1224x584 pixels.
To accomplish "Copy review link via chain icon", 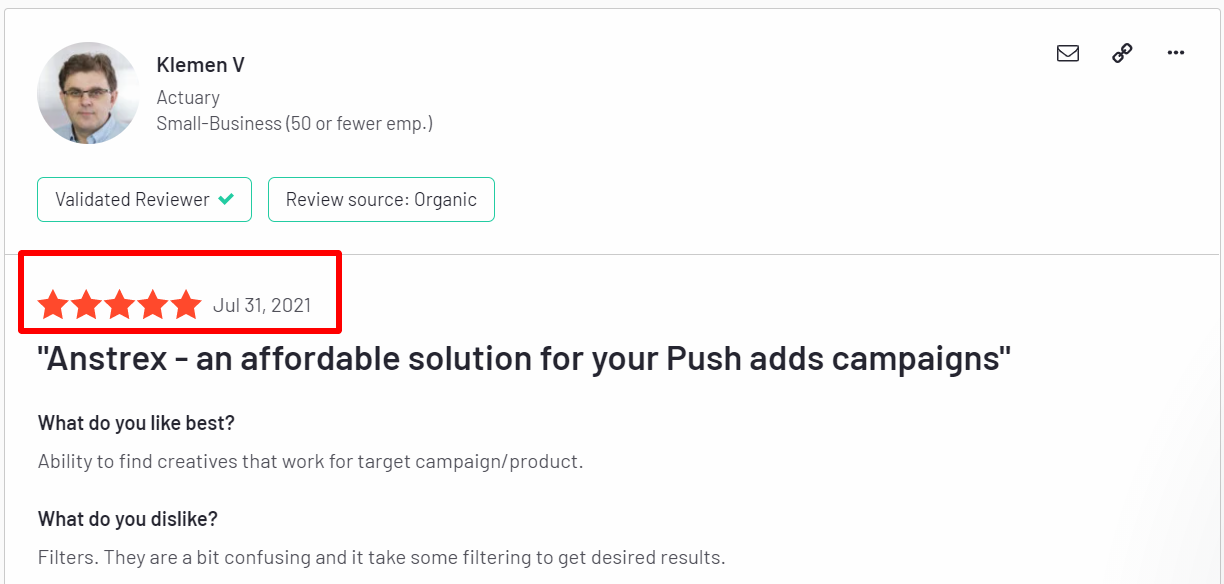I will coord(1122,54).
